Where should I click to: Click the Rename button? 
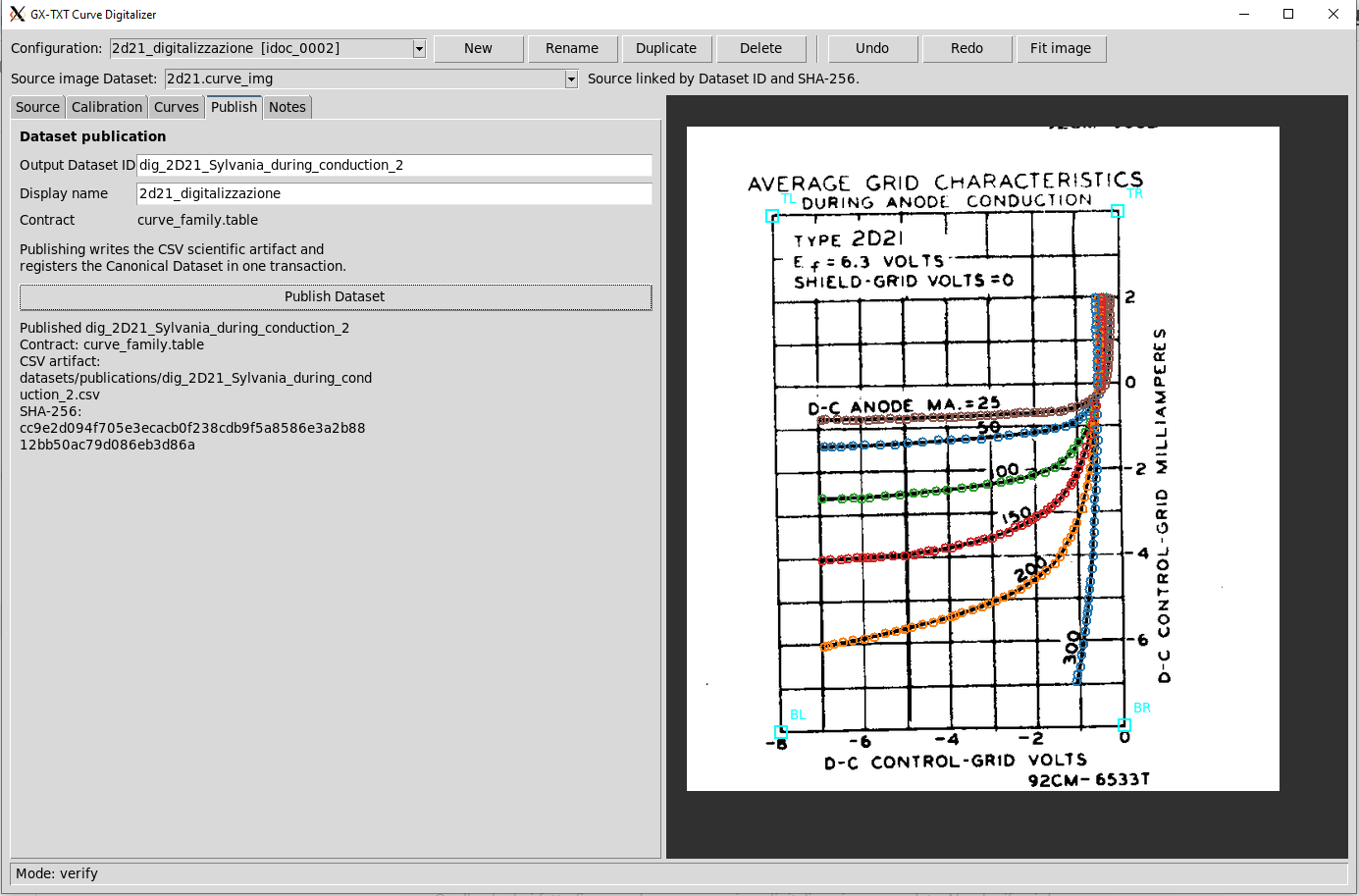click(573, 49)
